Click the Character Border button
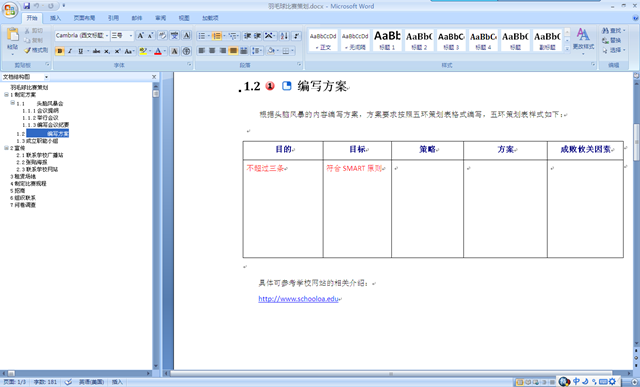640x387 pixels. (187, 36)
